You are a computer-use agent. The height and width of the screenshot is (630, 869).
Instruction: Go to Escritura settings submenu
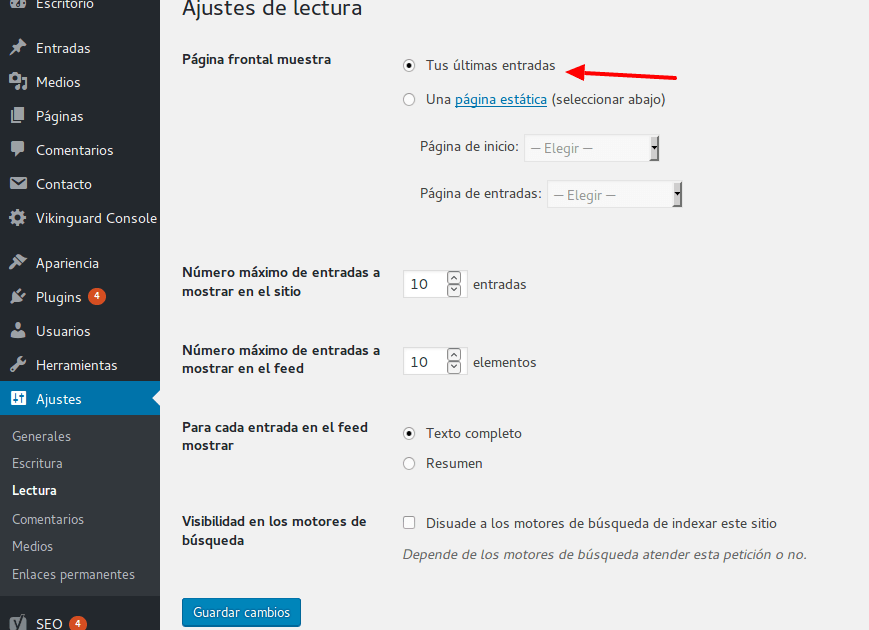tap(37, 463)
